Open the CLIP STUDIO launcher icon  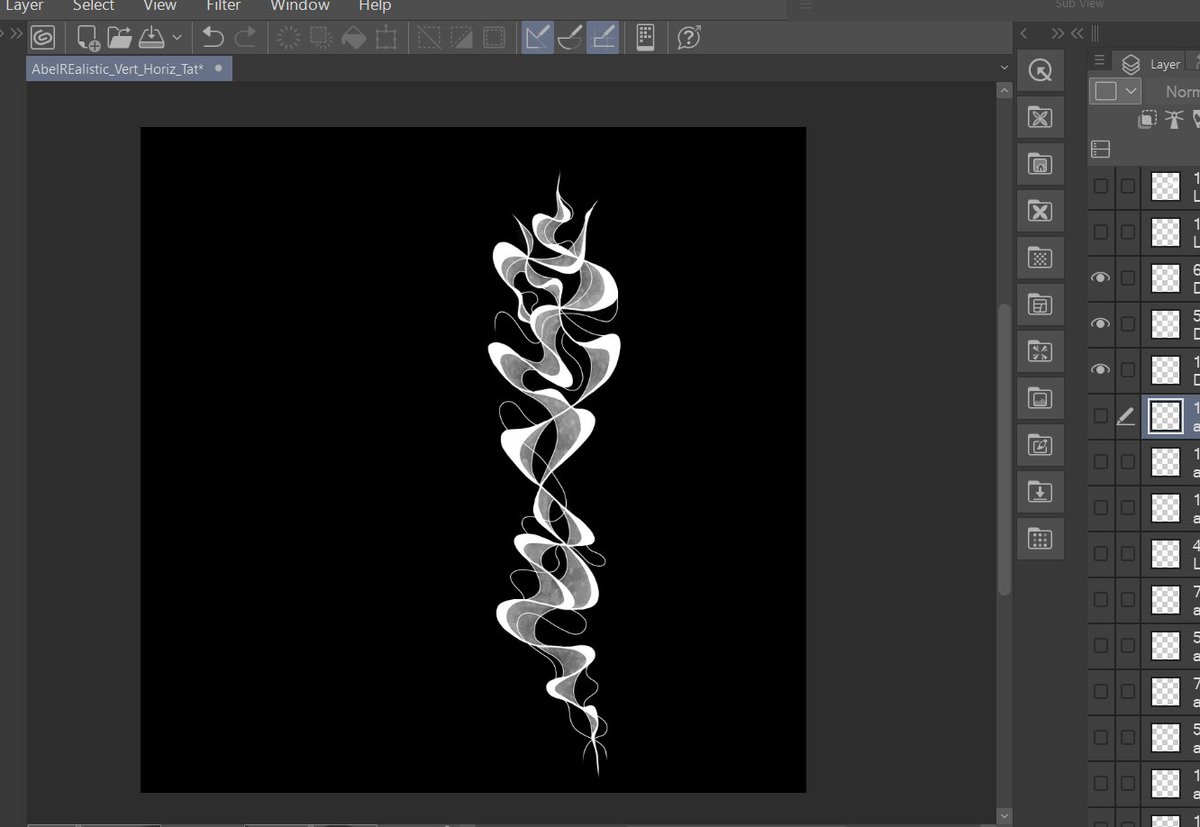pos(42,38)
